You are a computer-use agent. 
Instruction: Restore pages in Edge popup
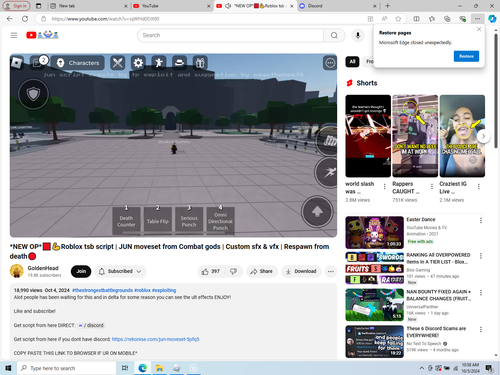click(466, 56)
